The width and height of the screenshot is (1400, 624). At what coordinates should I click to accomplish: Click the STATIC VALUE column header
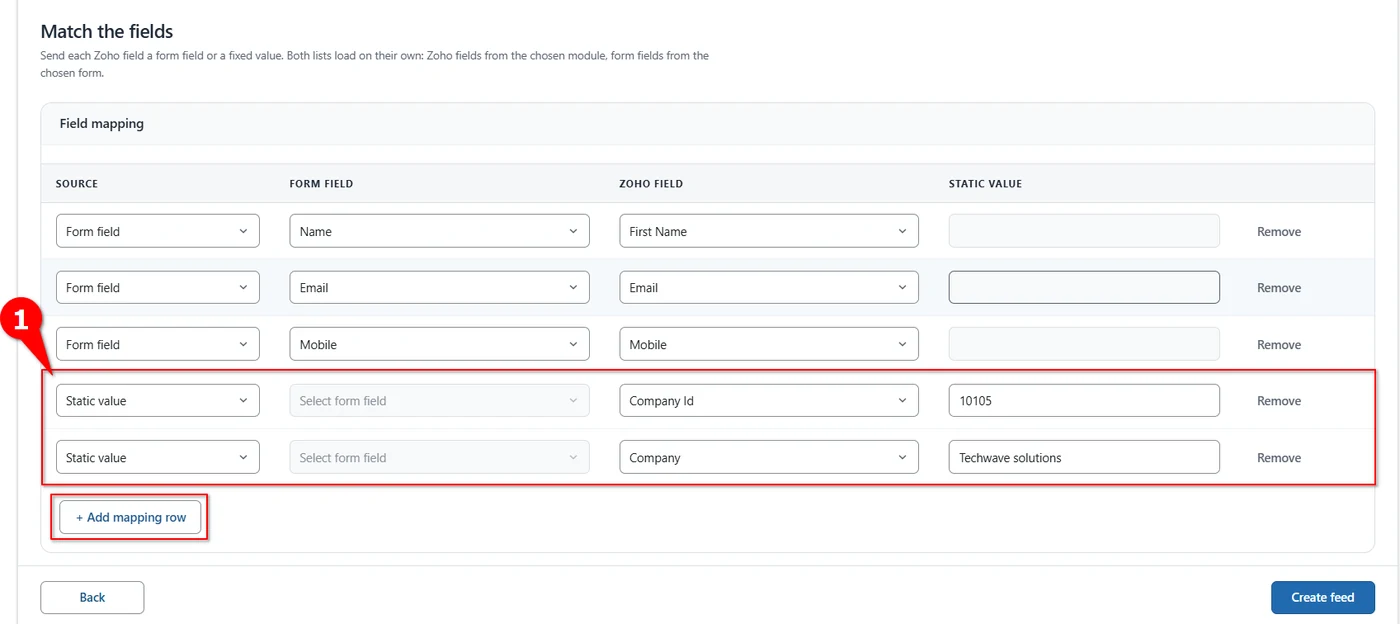coord(985,184)
